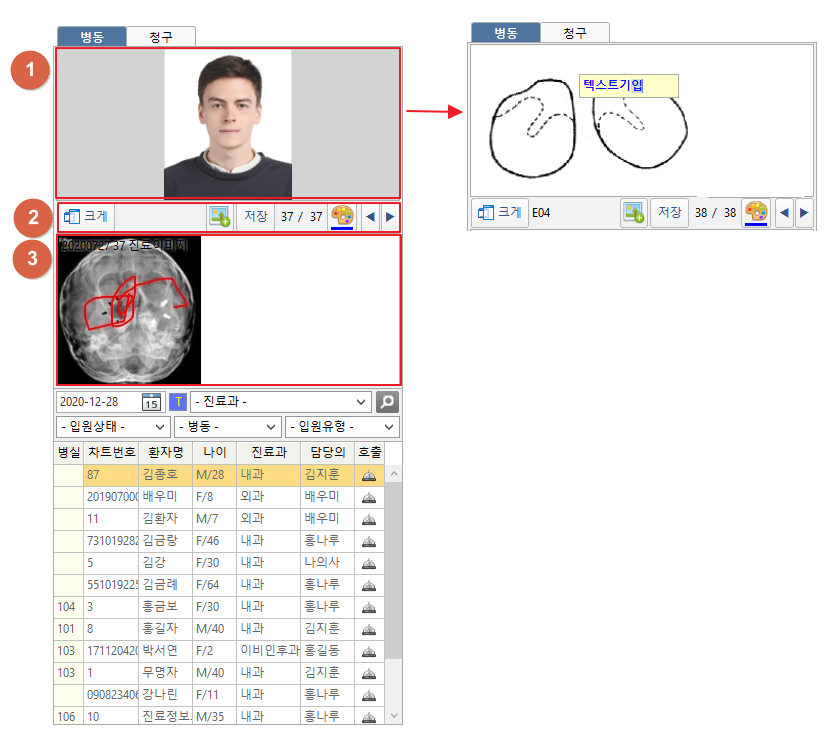Switch to 청구 tab in left panel
Screen dimensions: 828x735
[161, 37]
